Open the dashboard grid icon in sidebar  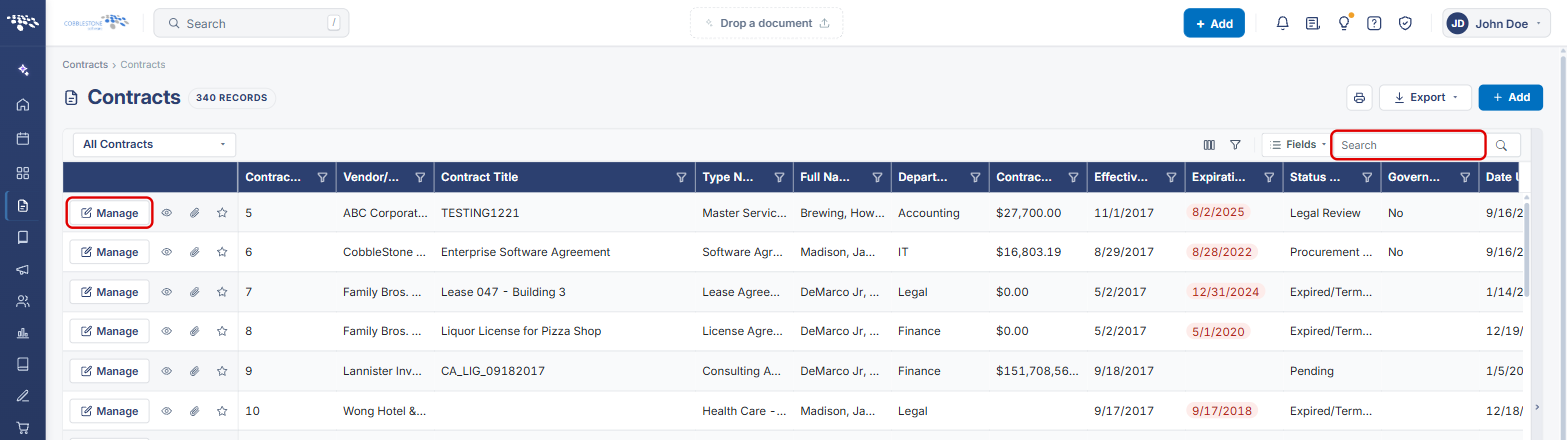pyautogui.click(x=23, y=173)
